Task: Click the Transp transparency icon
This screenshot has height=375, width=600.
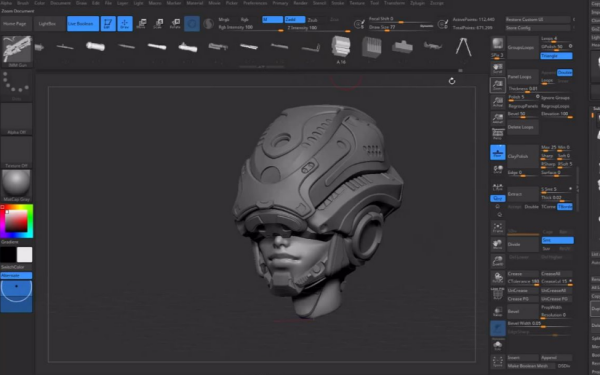Action: (497, 311)
